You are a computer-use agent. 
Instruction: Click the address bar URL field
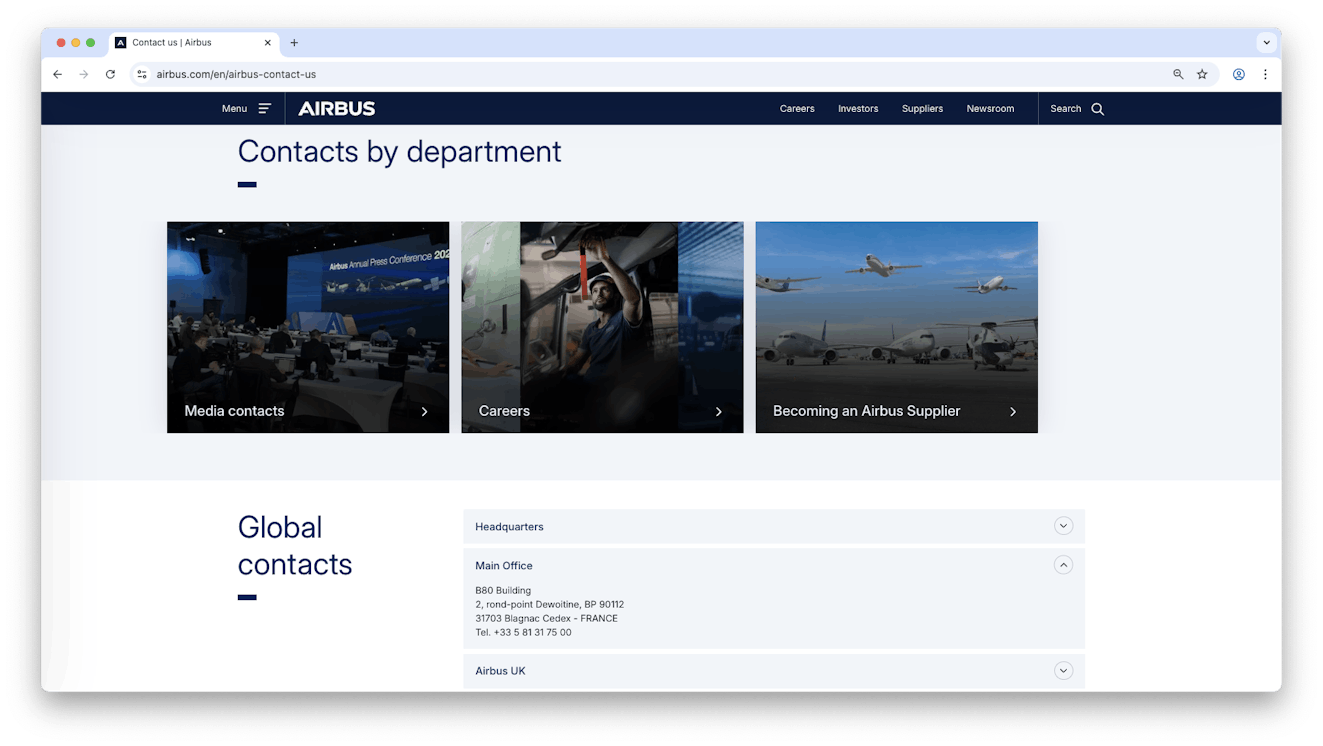(650, 74)
